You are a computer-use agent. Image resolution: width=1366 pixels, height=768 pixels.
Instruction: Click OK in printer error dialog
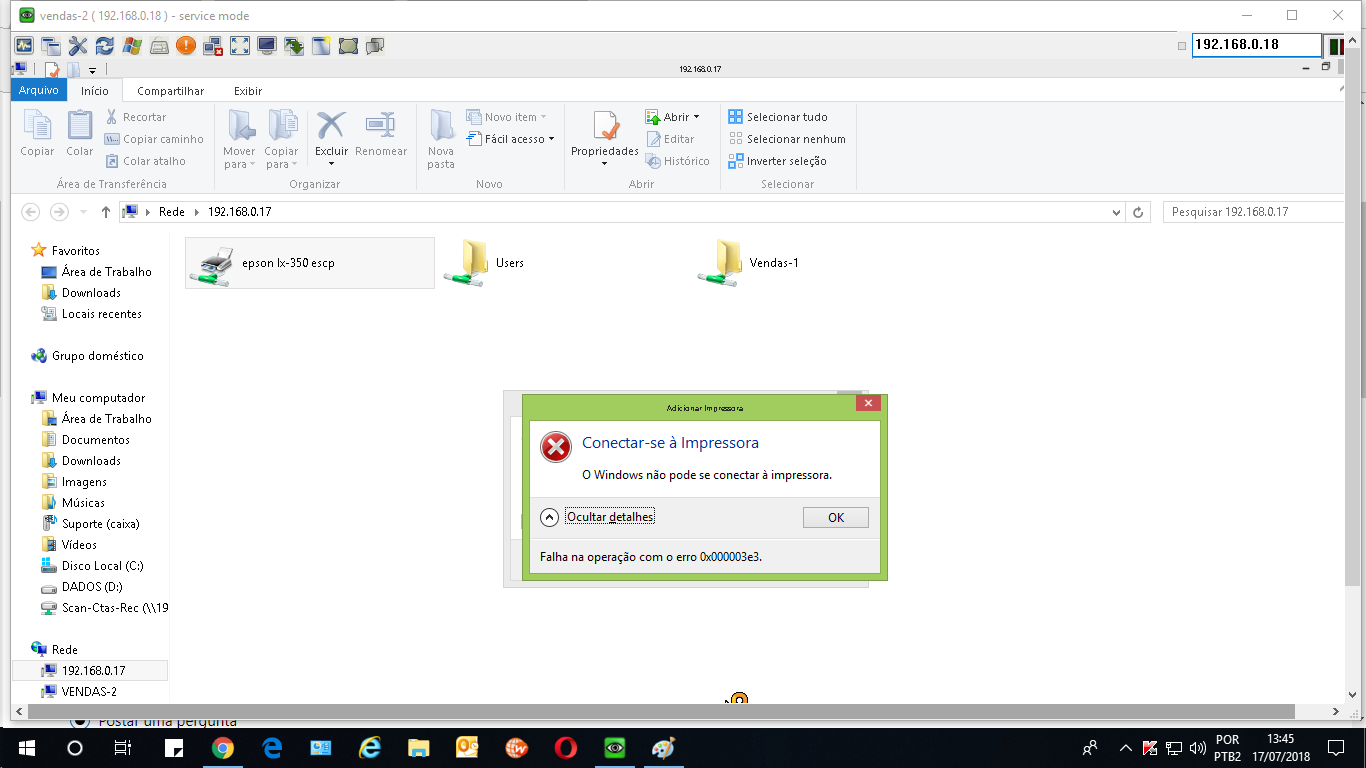[836, 517]
